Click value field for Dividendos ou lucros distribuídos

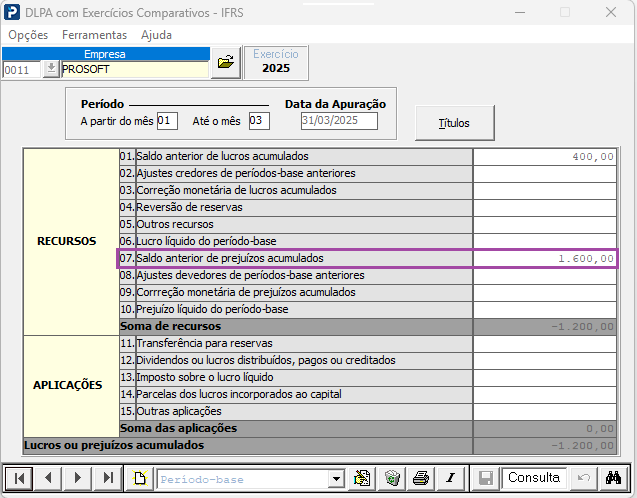pos(545,361)
